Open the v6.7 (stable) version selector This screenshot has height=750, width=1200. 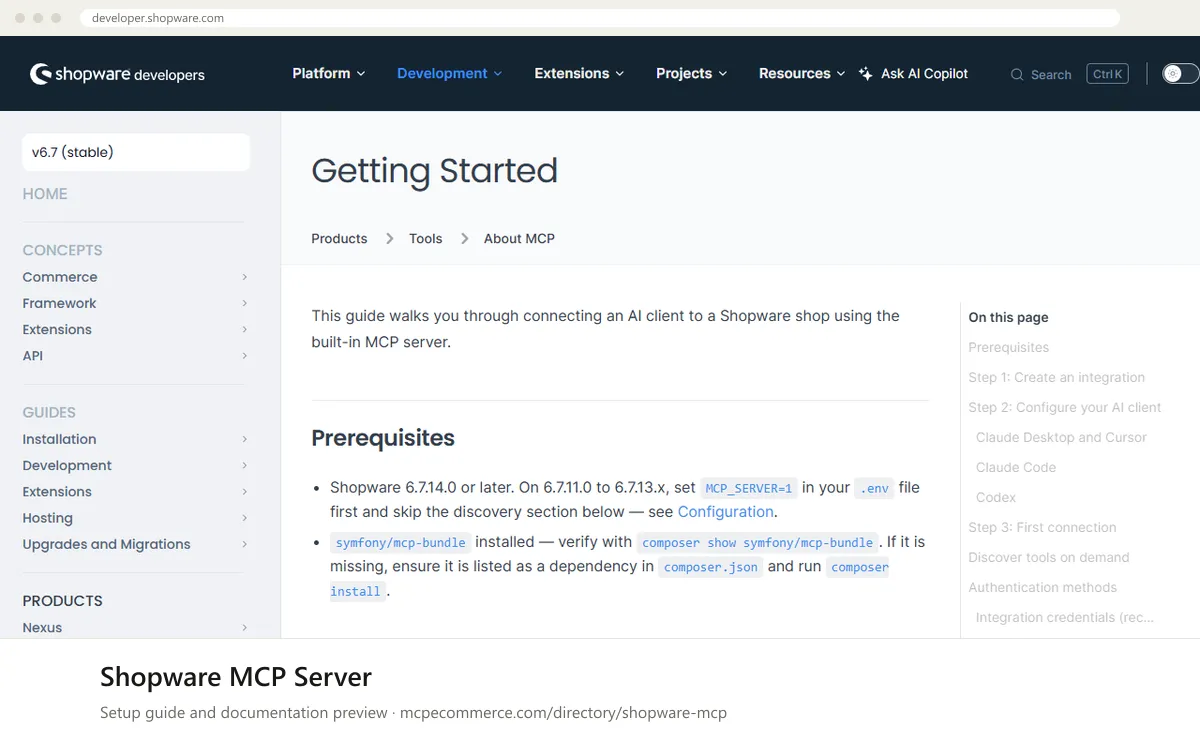tap(136, 152)
